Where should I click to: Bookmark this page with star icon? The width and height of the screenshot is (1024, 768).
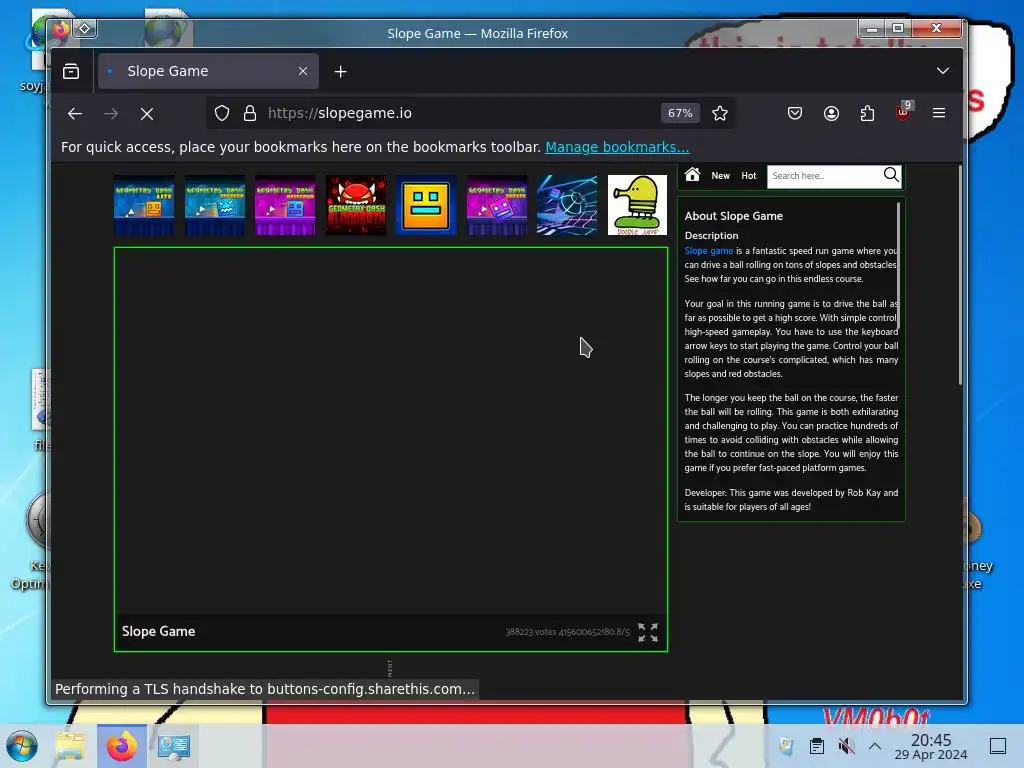720,114
